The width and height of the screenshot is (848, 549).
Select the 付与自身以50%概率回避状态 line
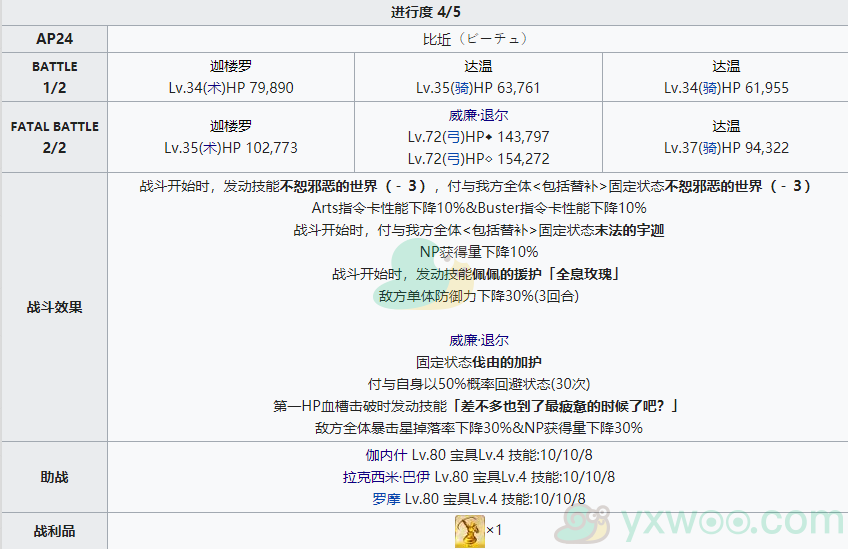(x=479, y=384)
